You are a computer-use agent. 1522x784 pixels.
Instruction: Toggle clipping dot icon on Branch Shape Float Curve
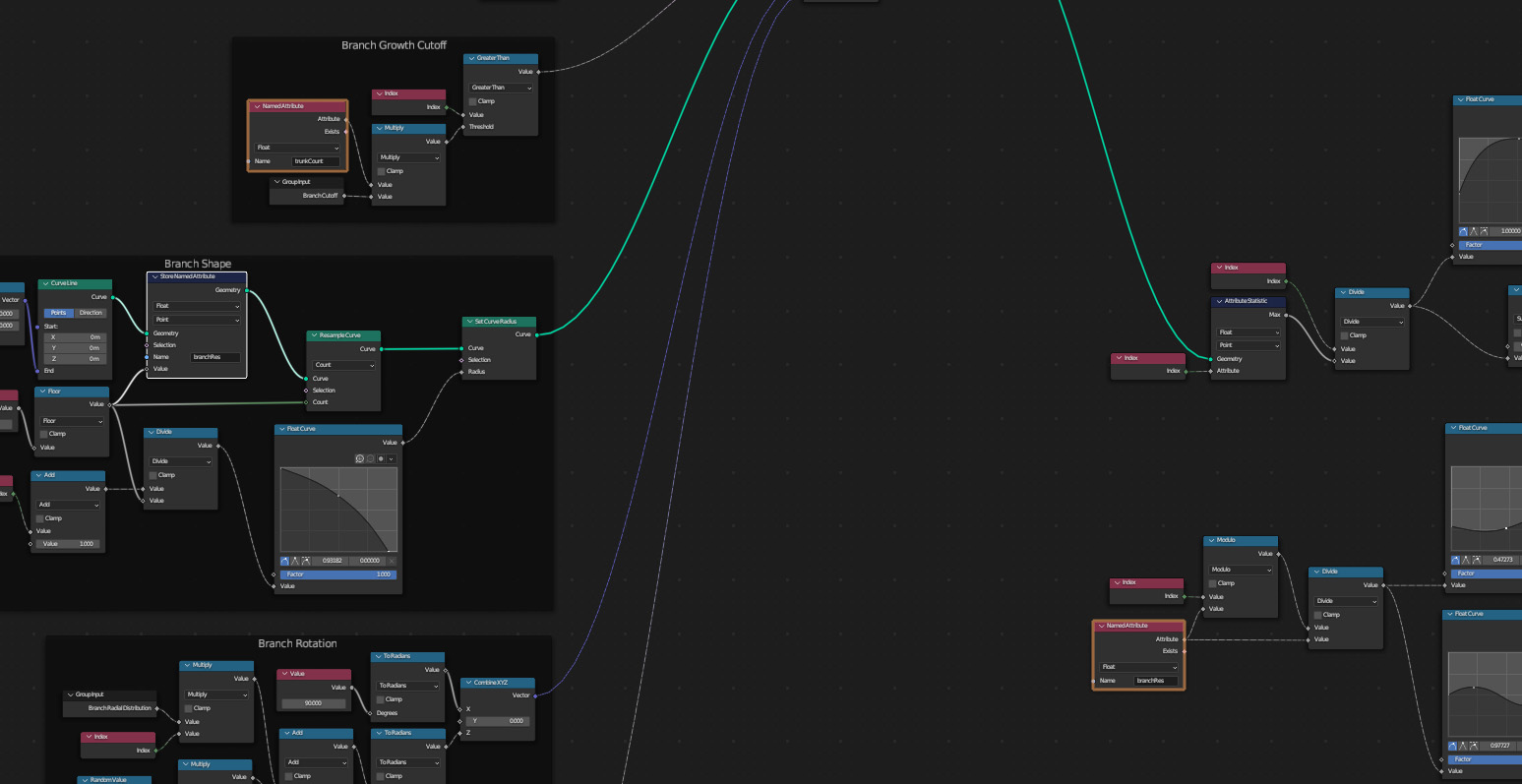[381, 458]
